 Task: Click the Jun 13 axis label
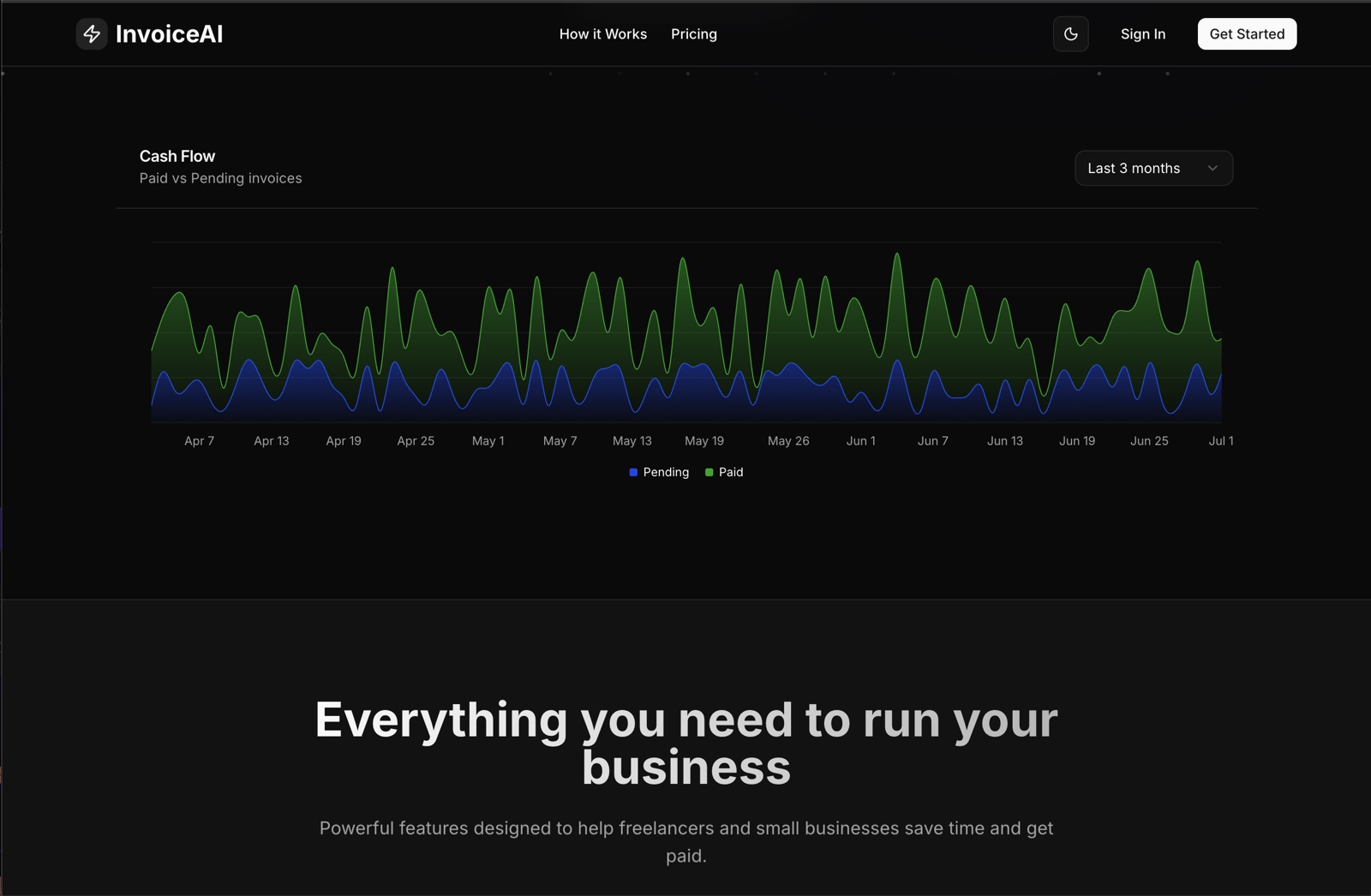tap(1005, 441)
